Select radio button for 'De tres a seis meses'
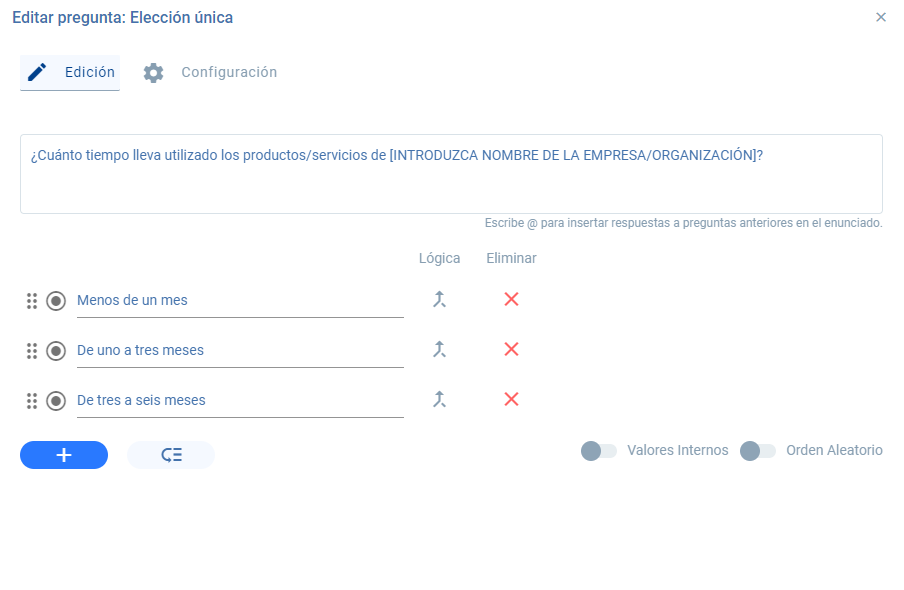904x590 pixels. [x=56, y=401]
